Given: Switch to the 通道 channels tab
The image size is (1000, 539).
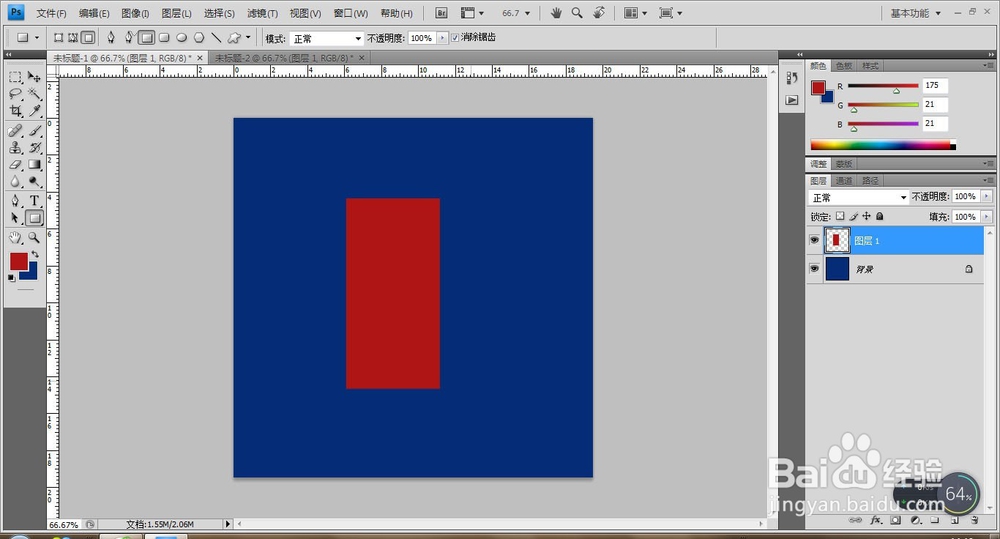Looking at the screenshot, I should 844,181.
